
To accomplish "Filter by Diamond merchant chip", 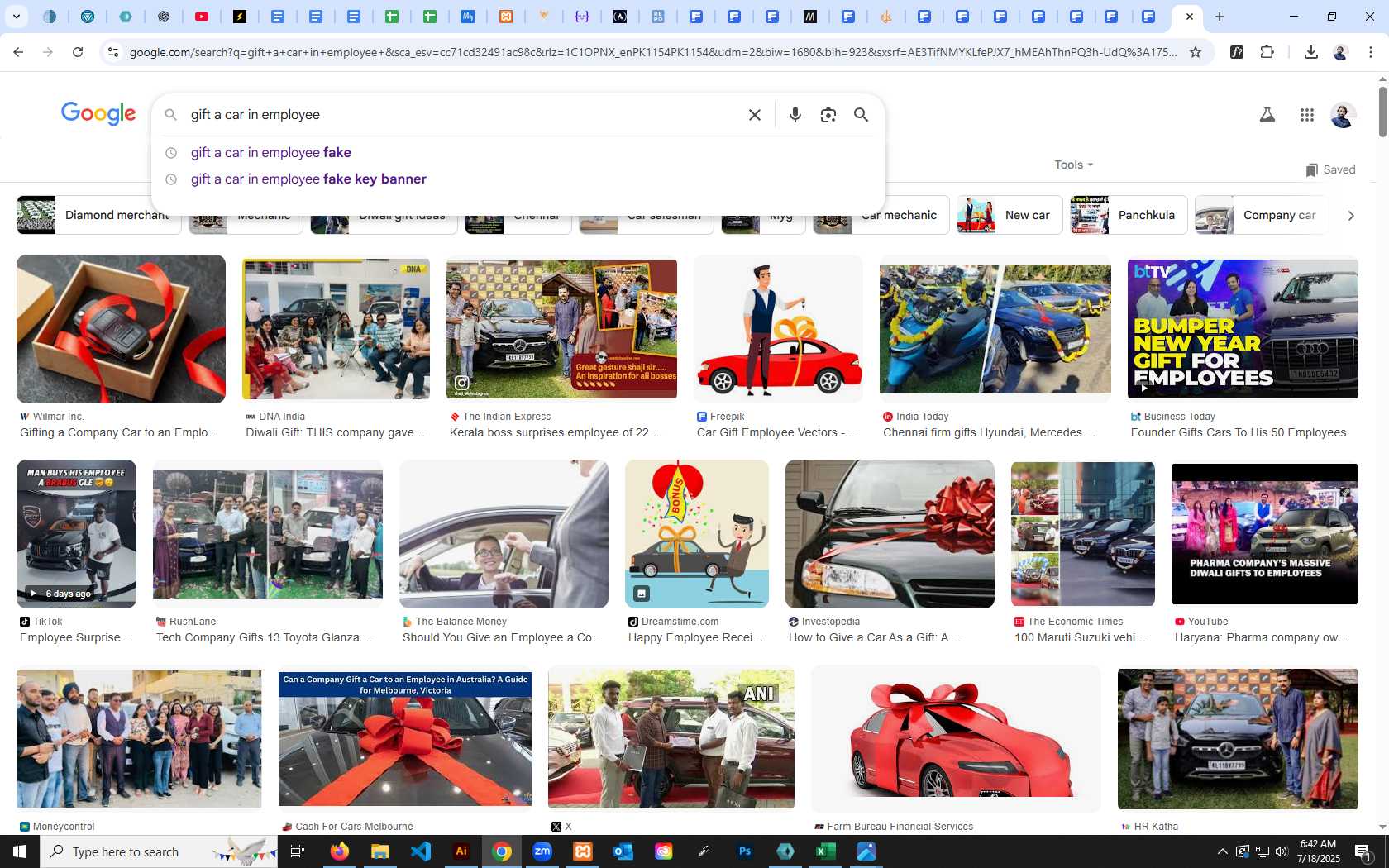I will tap(98, 215).
